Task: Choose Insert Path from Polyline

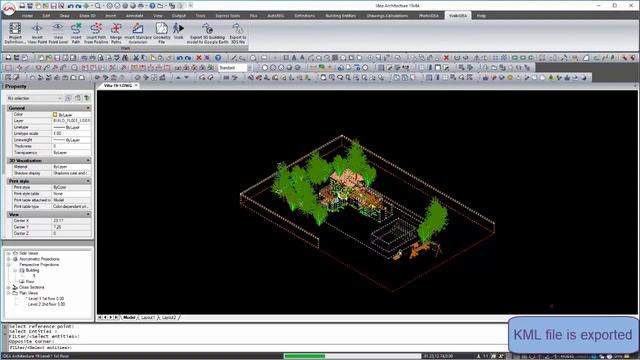Action: [x=96, y=33]
